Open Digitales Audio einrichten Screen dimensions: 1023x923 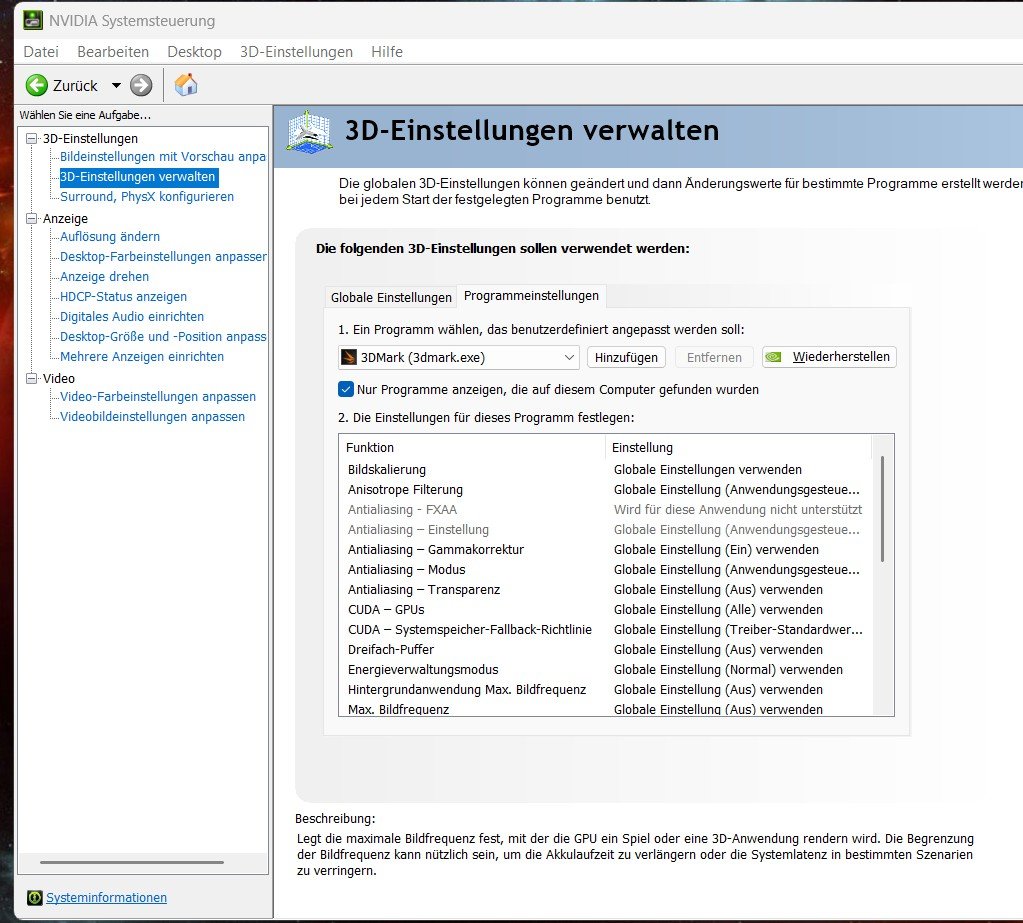pyautogui.click(x=132, y=316)
